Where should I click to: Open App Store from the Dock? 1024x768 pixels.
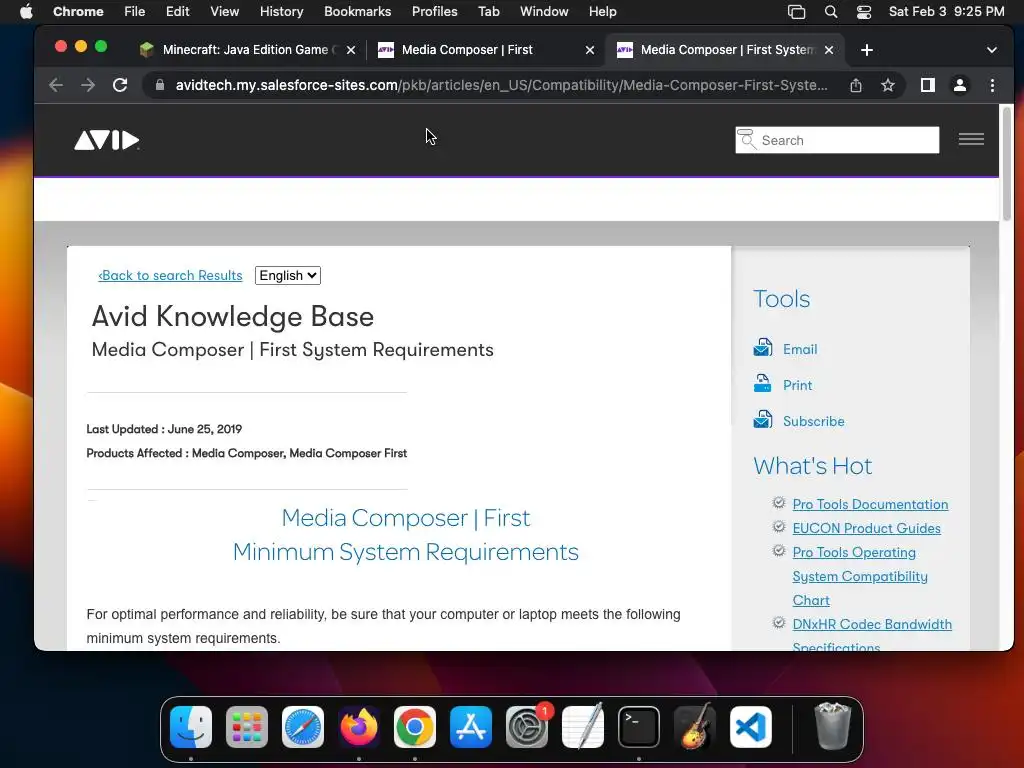click(471, 726)
